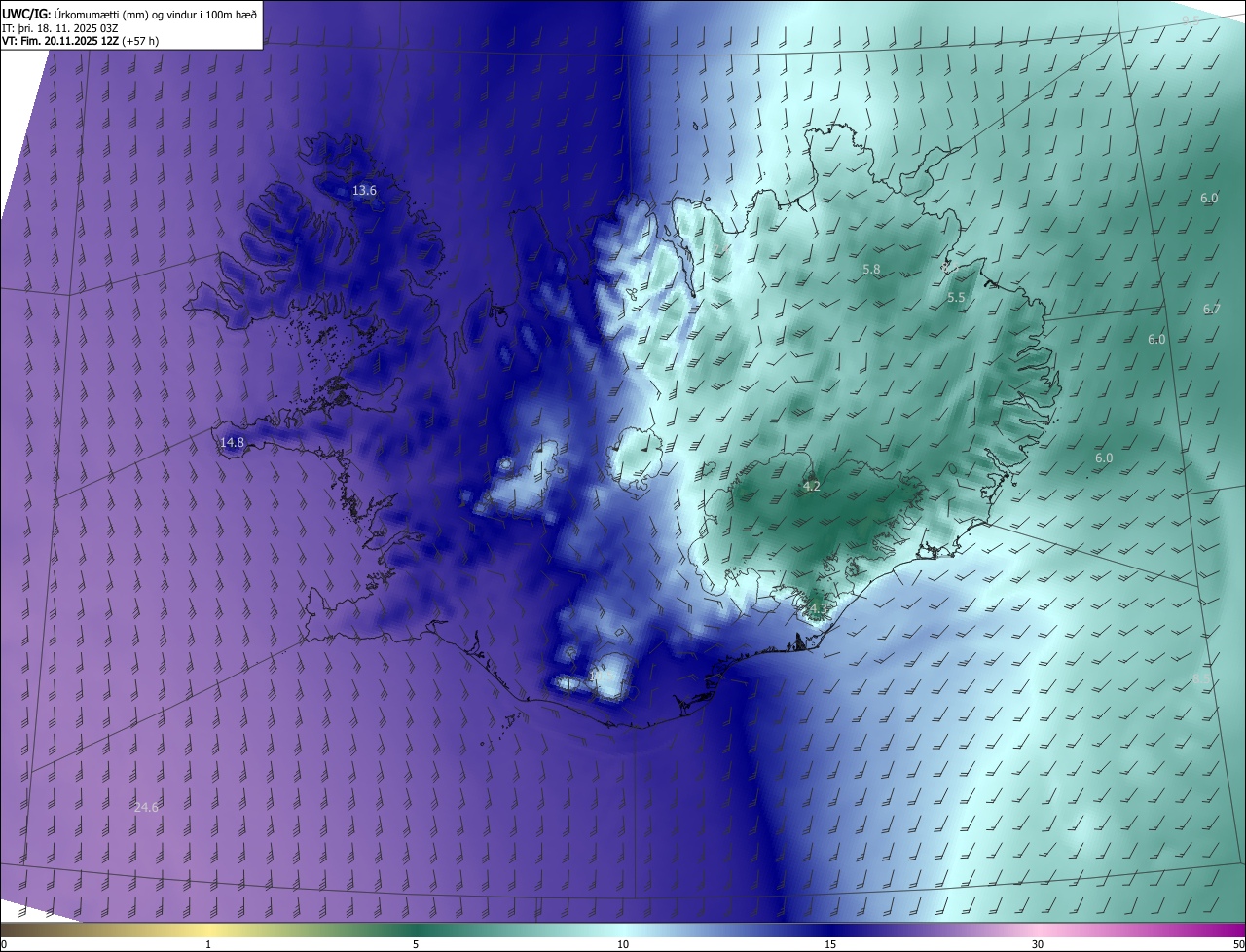Click the 13.6 value label on the map
This screenshot has height=952, width=1246.
click(x=364, y=191)
